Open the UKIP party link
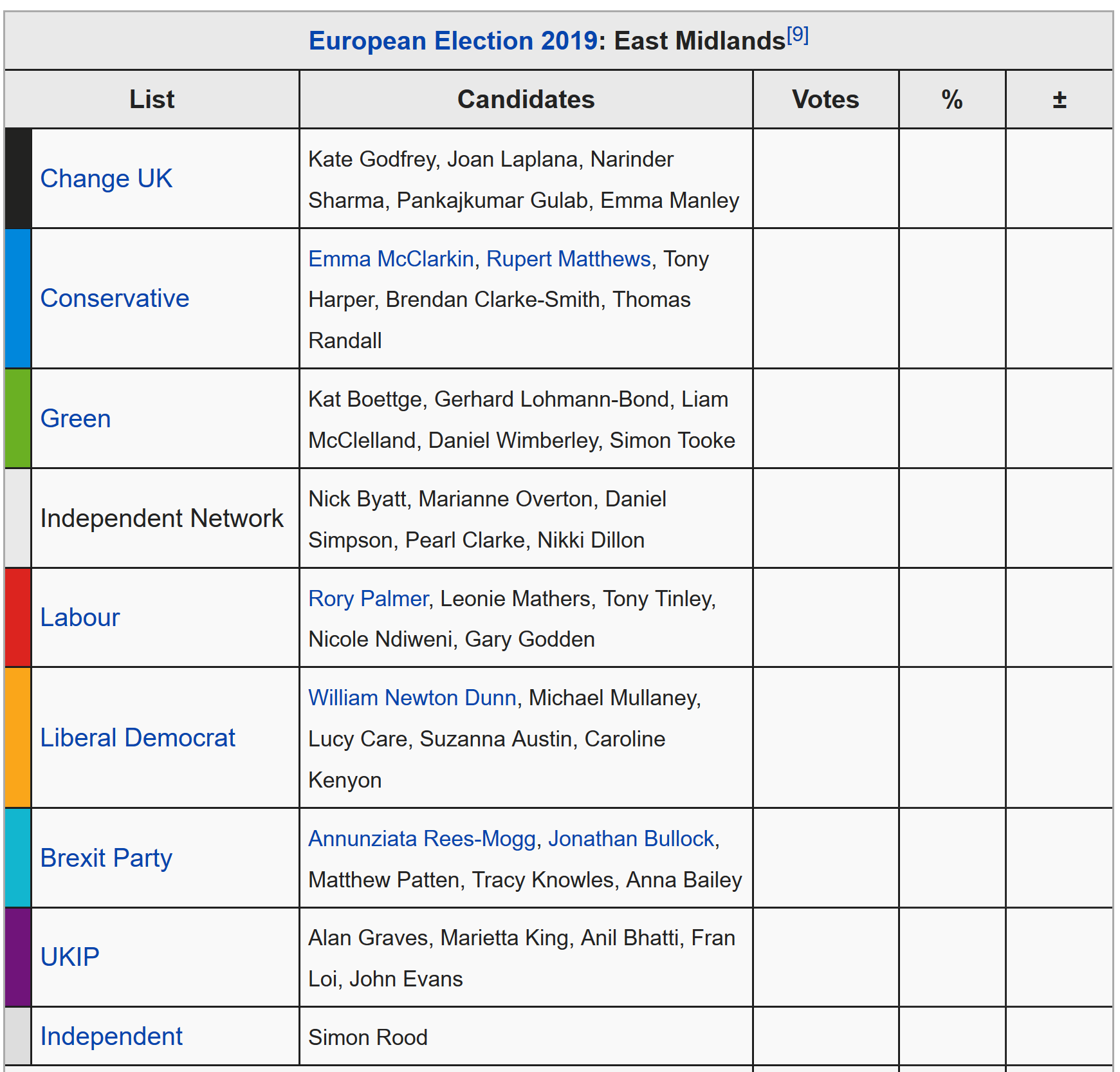 coord(69,957)
